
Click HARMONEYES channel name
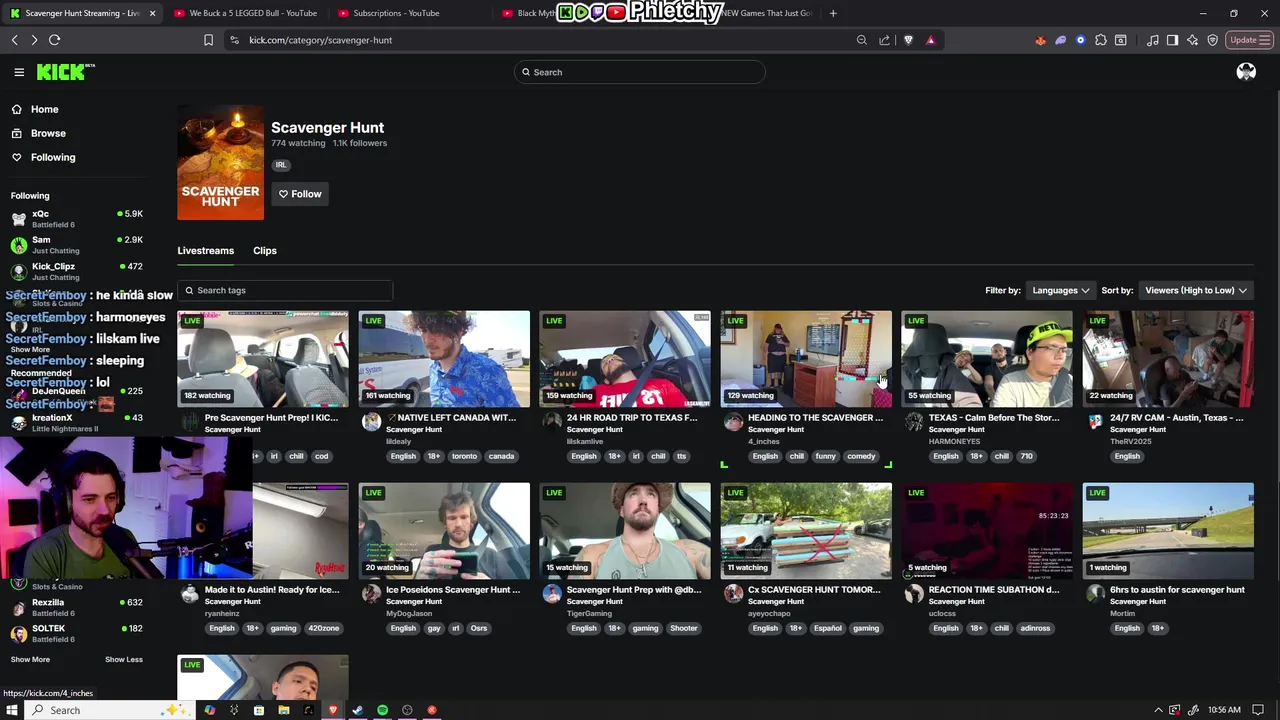[x=954, y=441]
